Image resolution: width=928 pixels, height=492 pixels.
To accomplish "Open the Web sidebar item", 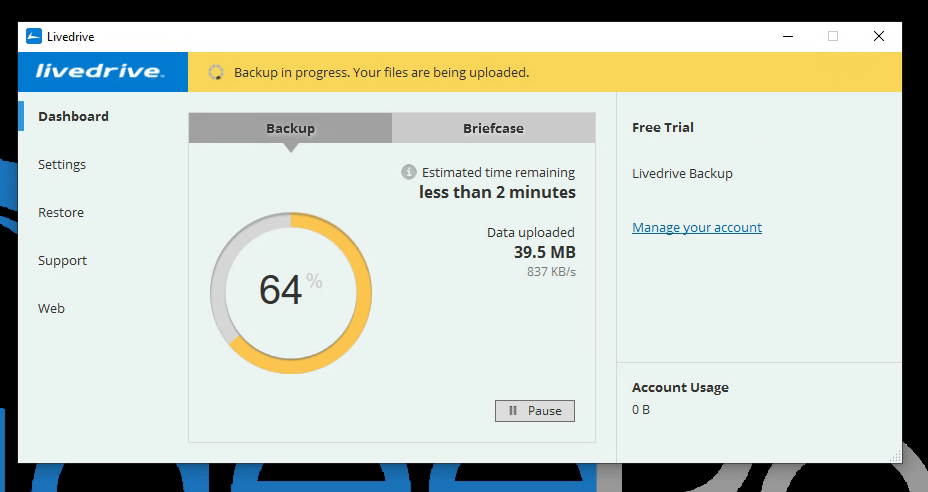I will click(51, 308).
